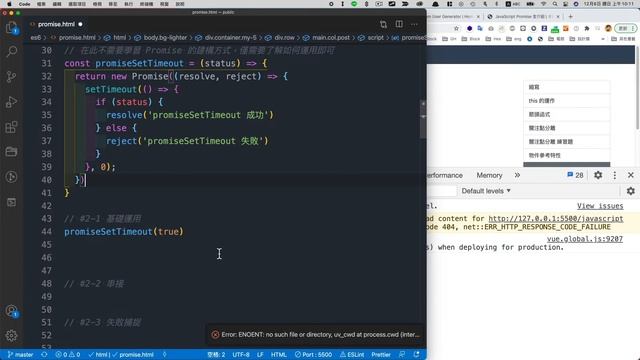Click Port : 5500 Live Server status
Image resolution: width=640 pixels, height=360 pixels.
point(313,355)
